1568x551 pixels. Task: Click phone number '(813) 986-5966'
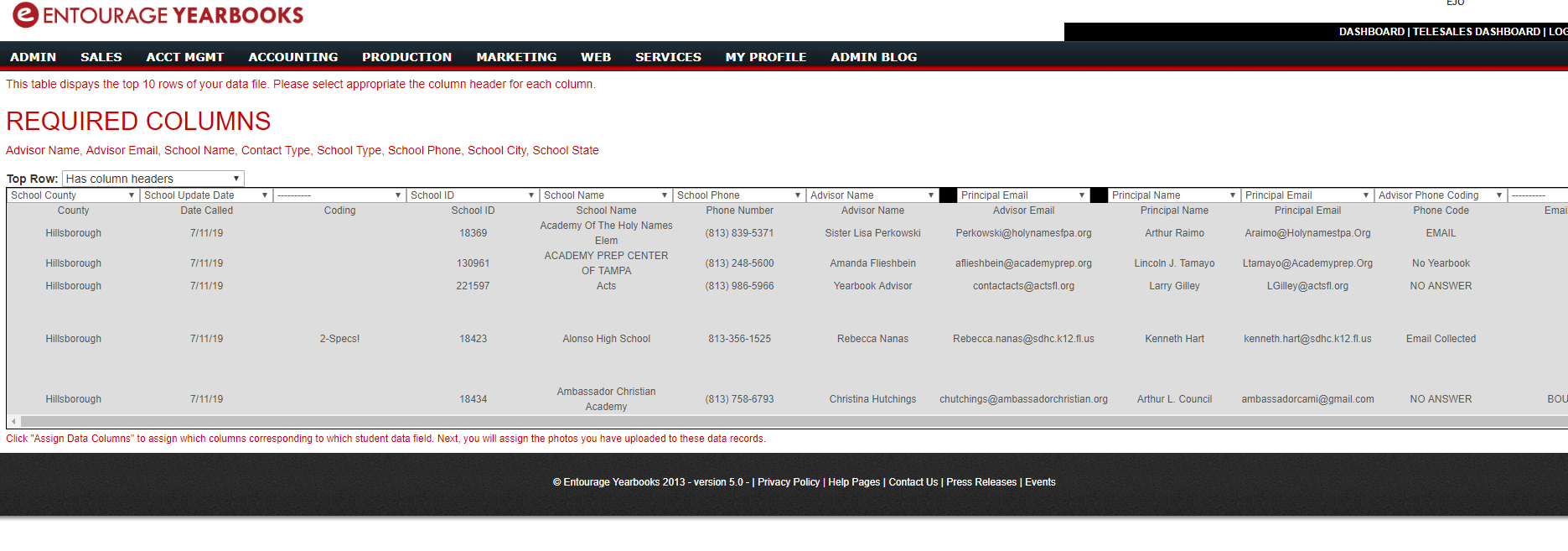pos(739,286)
